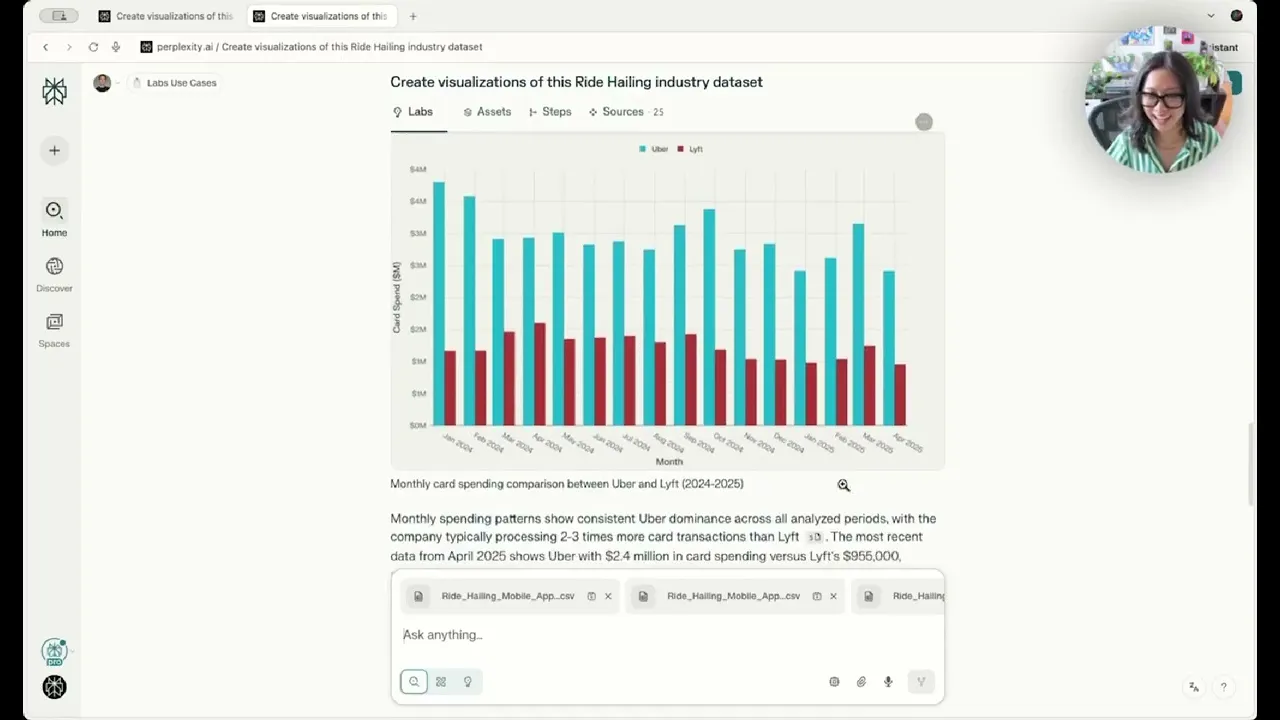Click the Ask anything input field

667,635
